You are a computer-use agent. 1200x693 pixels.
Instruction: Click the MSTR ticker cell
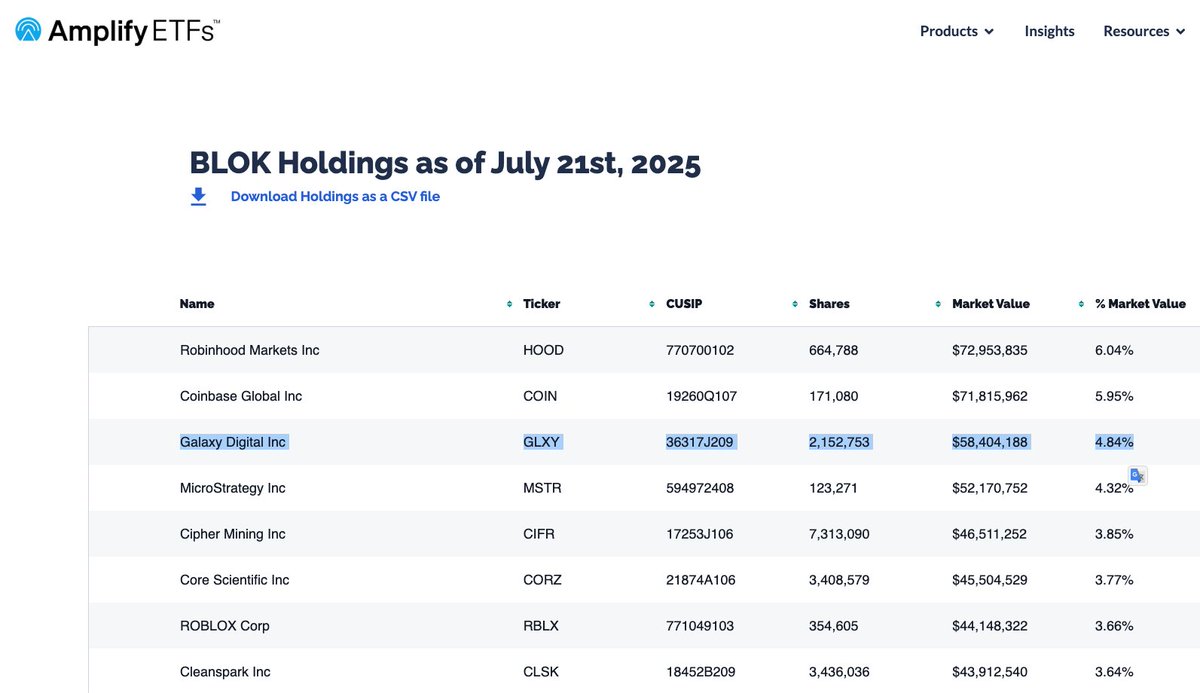coord(542,488)
